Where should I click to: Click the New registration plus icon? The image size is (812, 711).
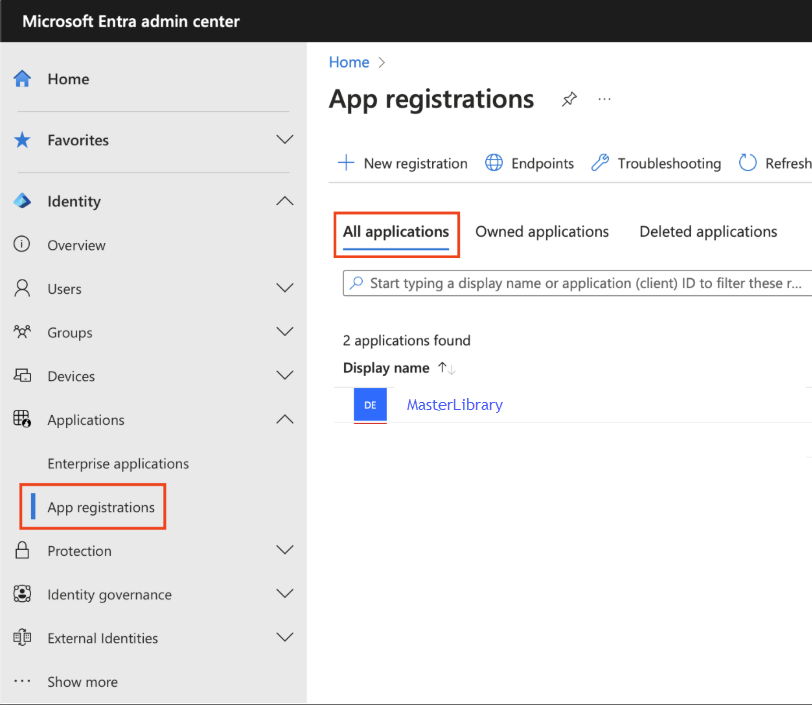[x=346, y=163]
